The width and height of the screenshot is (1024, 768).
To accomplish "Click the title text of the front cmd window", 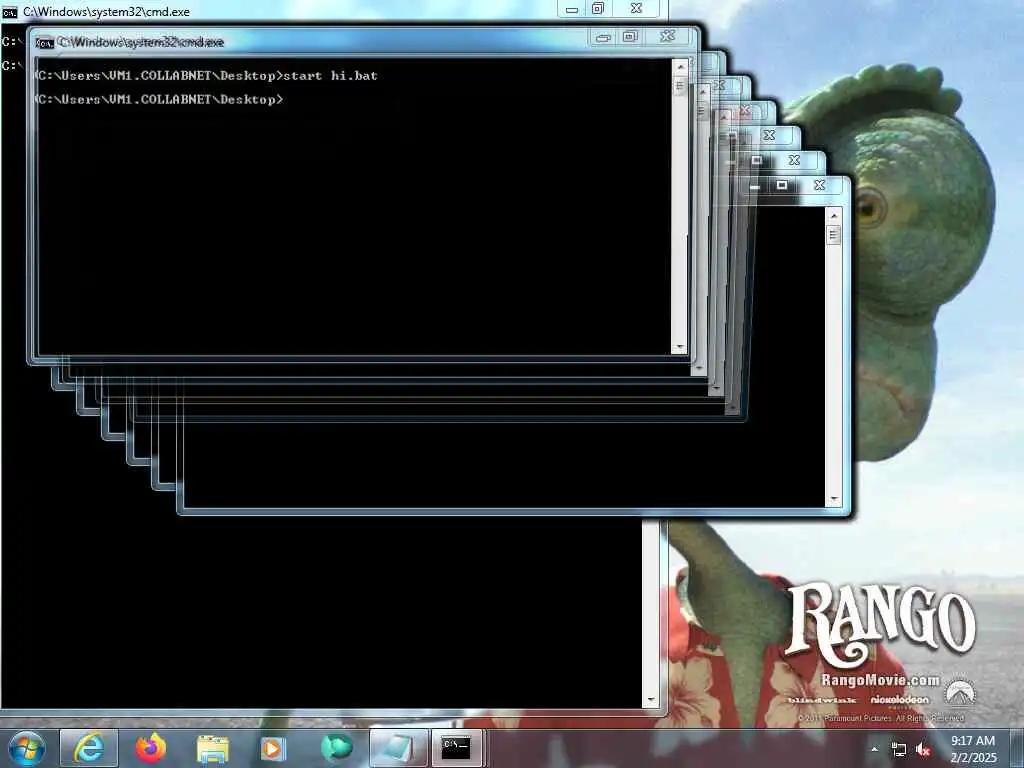I will point(142,42).
